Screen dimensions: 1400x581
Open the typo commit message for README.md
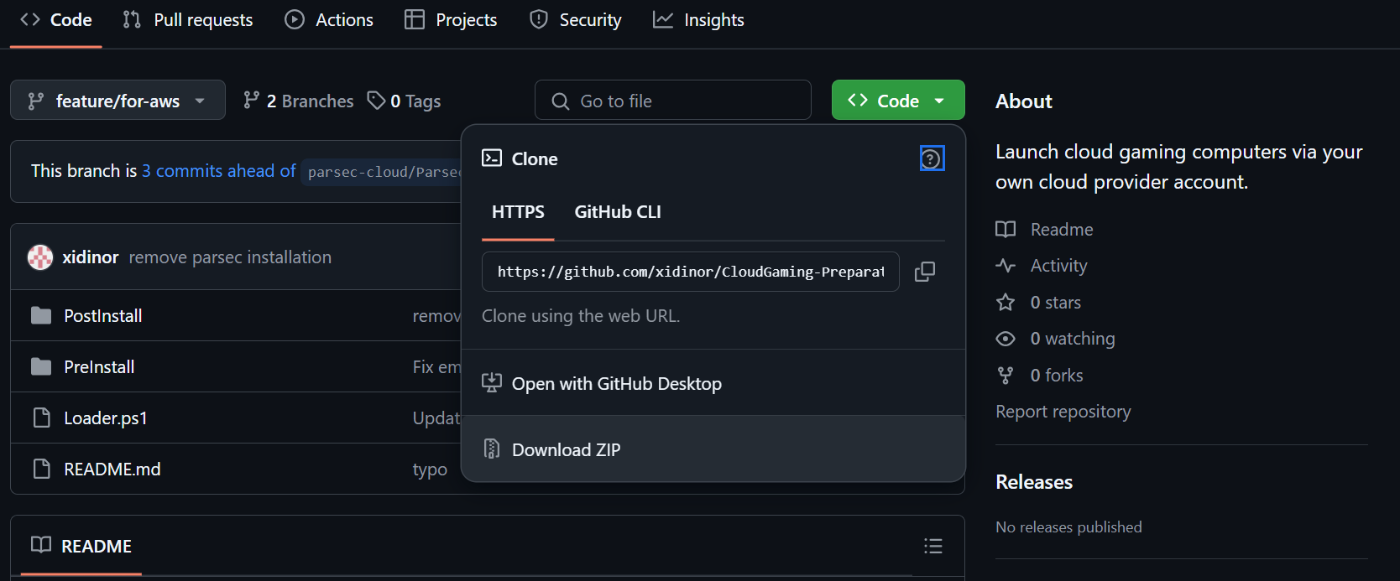click(430, 469)
